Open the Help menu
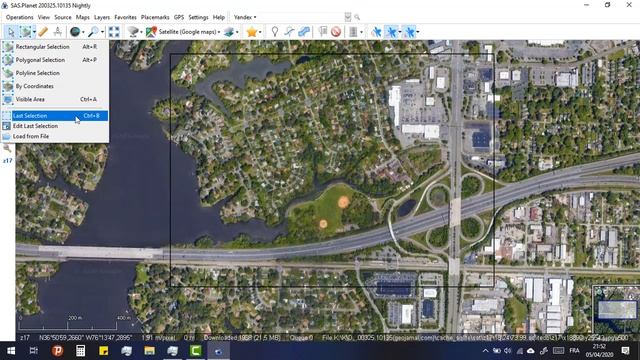The height and width of the screenshot is (360, 640). pyautogui.click(x=219, y=17)
